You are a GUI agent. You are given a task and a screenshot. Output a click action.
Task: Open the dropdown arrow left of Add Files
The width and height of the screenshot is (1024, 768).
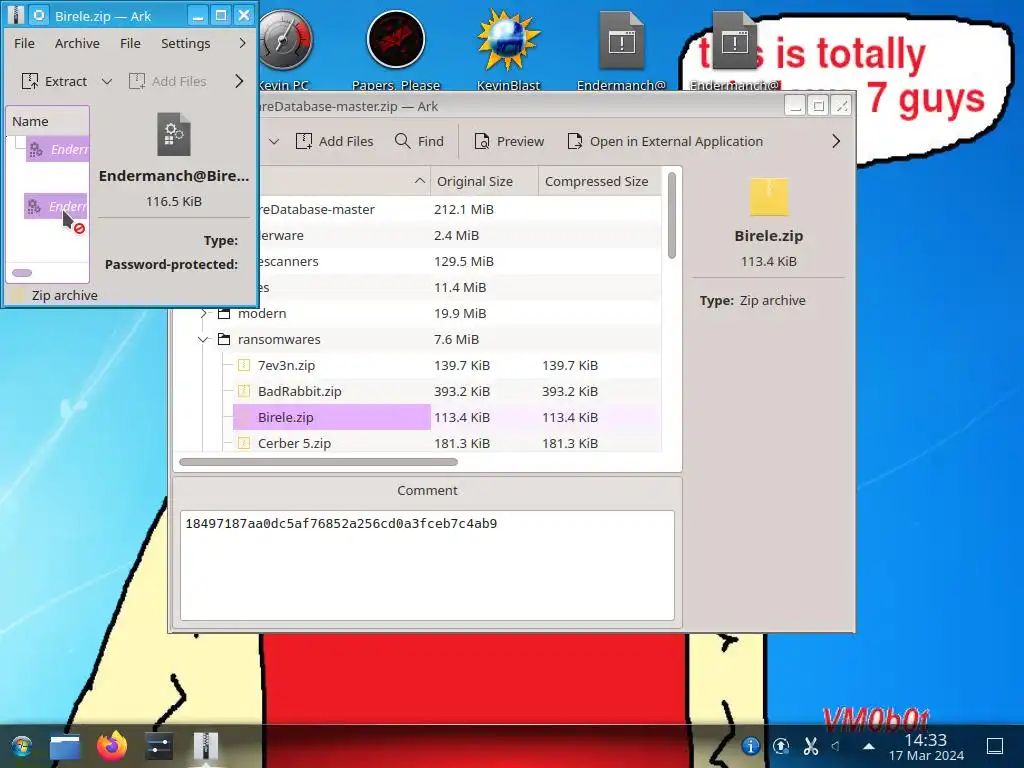click(274, 141)
